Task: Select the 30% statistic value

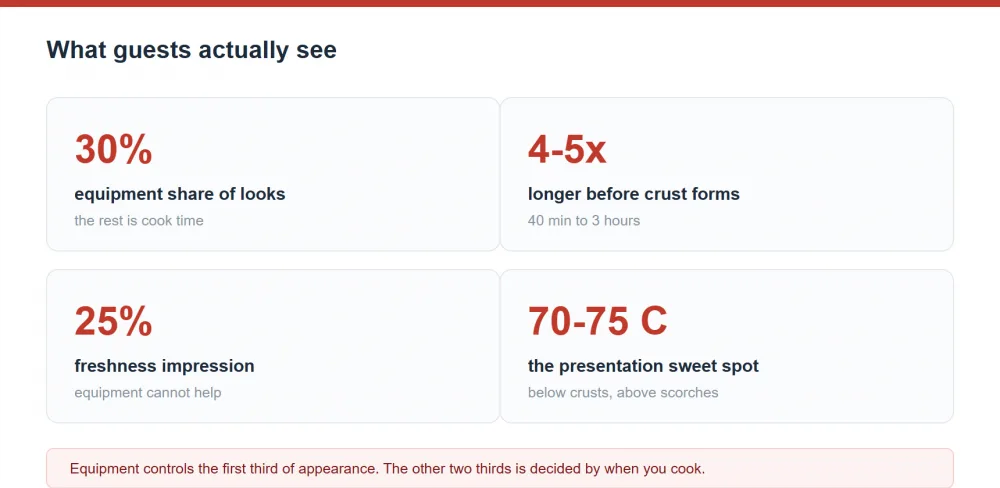Action: pos(114,149)
